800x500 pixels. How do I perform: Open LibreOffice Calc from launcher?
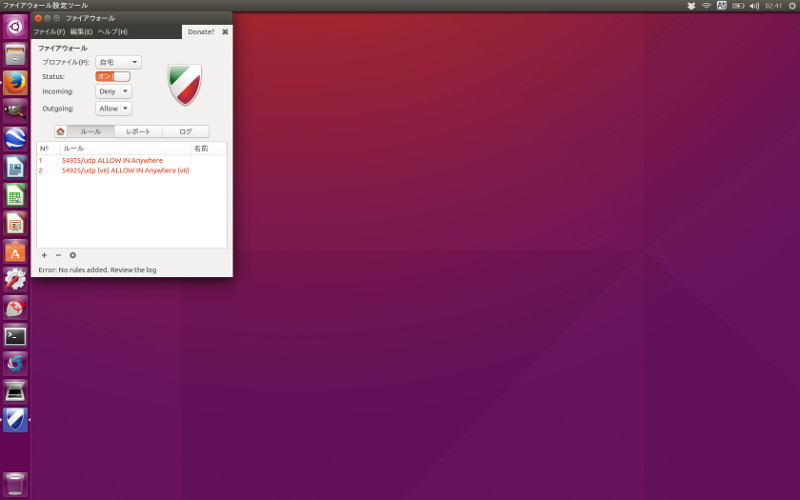pyautogui.click(x=15, y=195)
